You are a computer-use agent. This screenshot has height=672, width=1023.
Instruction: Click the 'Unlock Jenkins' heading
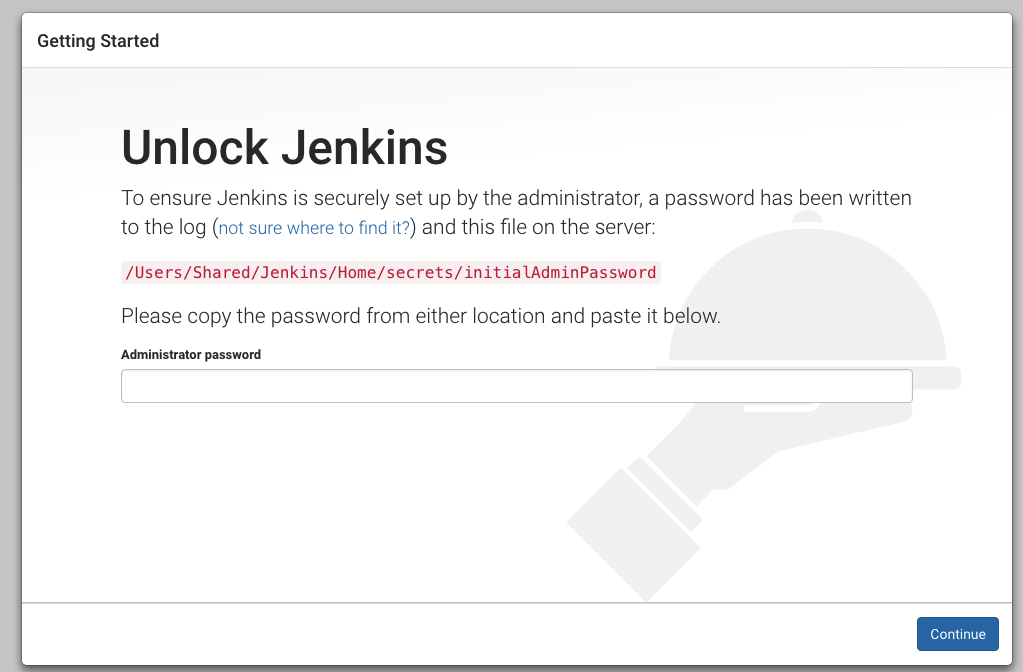click(x=284, y=147)
